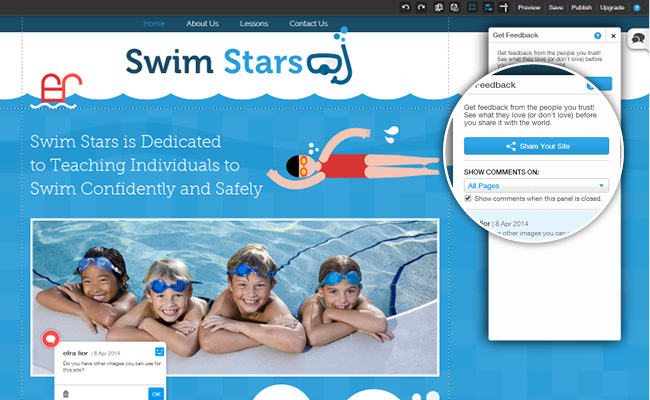
Task: Click the Paste icon in the top toolbar
Action: click(x=454, y=7)
